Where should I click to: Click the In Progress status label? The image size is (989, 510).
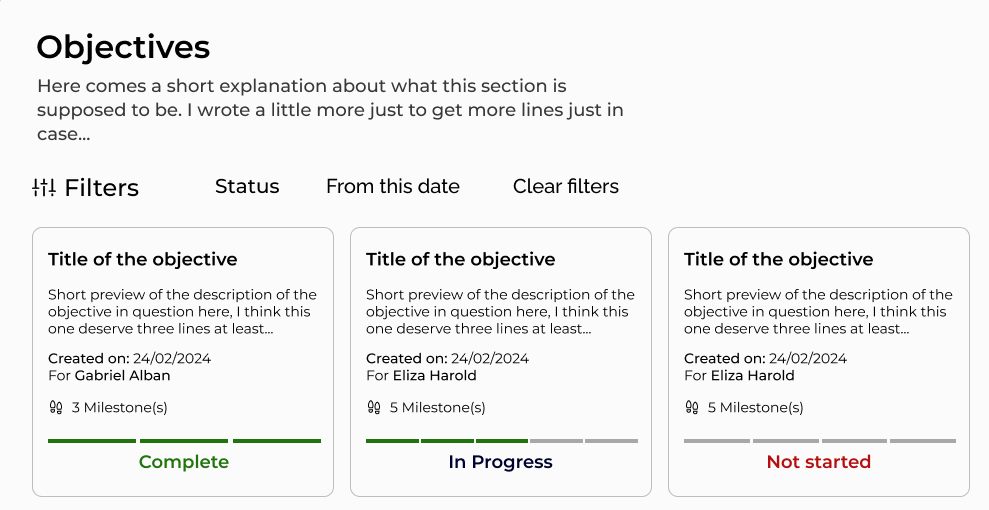pyautogui.click(x=501, y=462)
